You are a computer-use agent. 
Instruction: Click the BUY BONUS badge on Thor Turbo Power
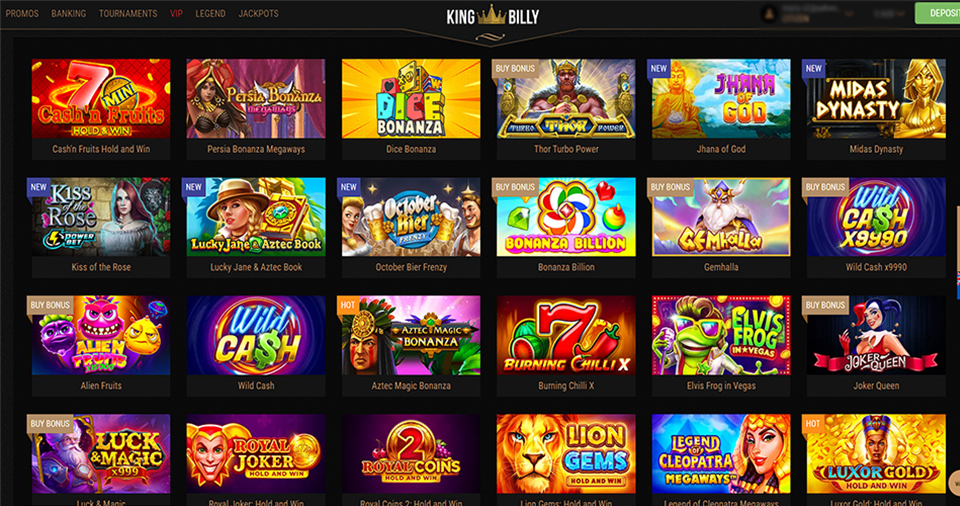pos(515,69)
